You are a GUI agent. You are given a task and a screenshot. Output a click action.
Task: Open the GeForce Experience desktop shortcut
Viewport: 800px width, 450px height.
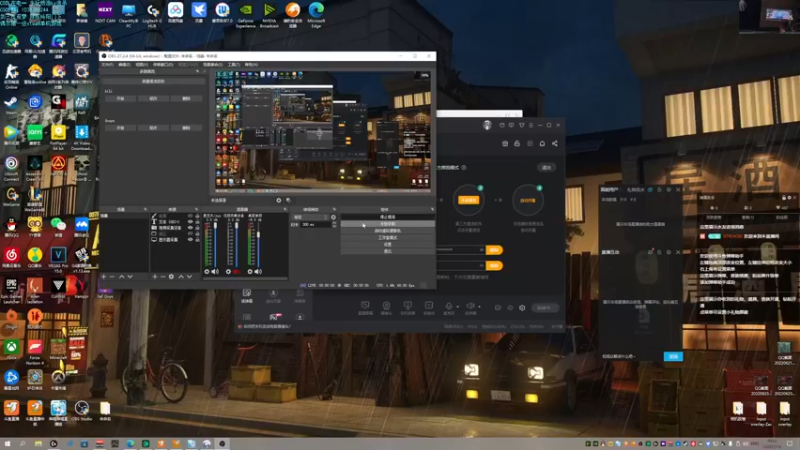click(245, 14)
